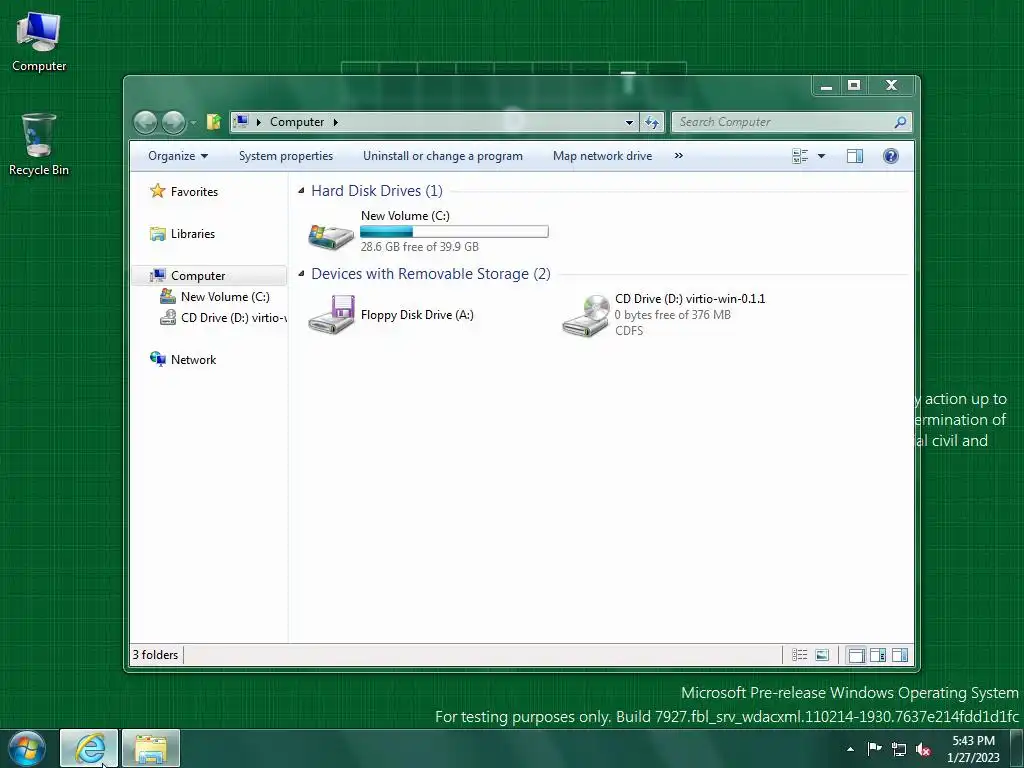
Task: Click 3 folders in the status bar
Action: pos(155,654)
